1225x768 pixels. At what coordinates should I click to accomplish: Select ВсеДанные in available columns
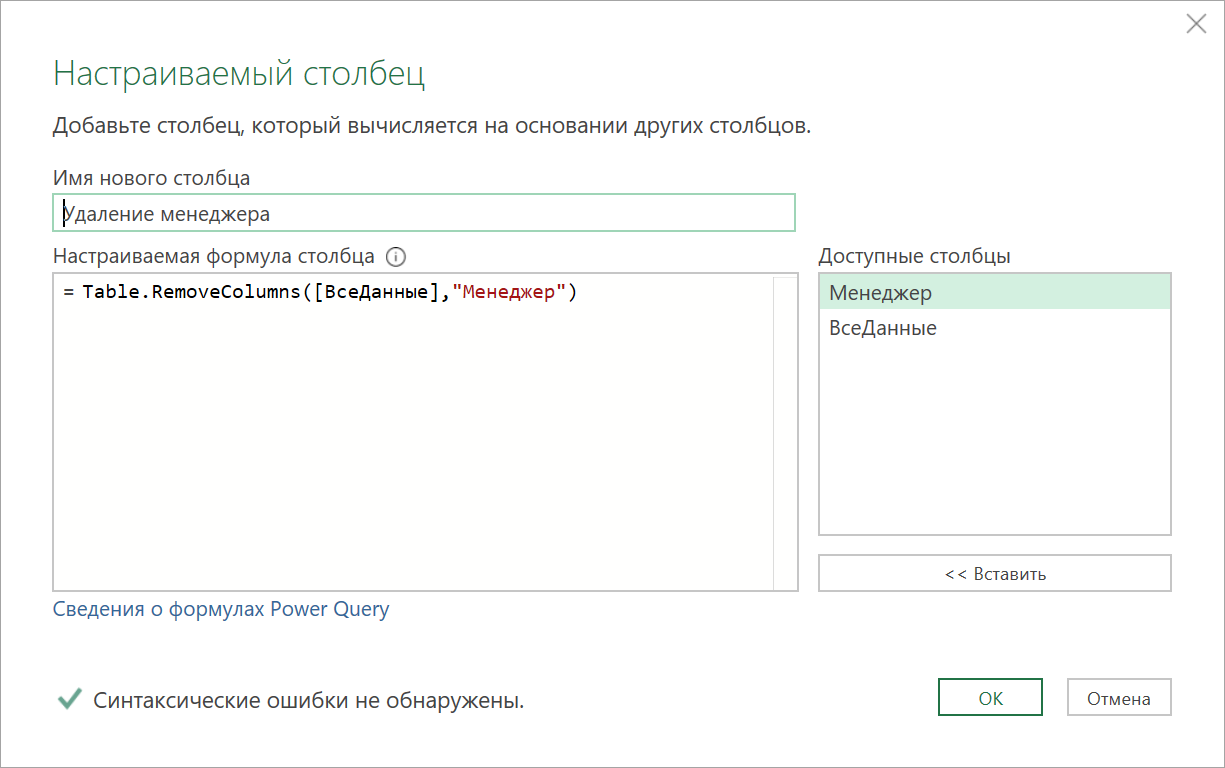tap(994, 327)
